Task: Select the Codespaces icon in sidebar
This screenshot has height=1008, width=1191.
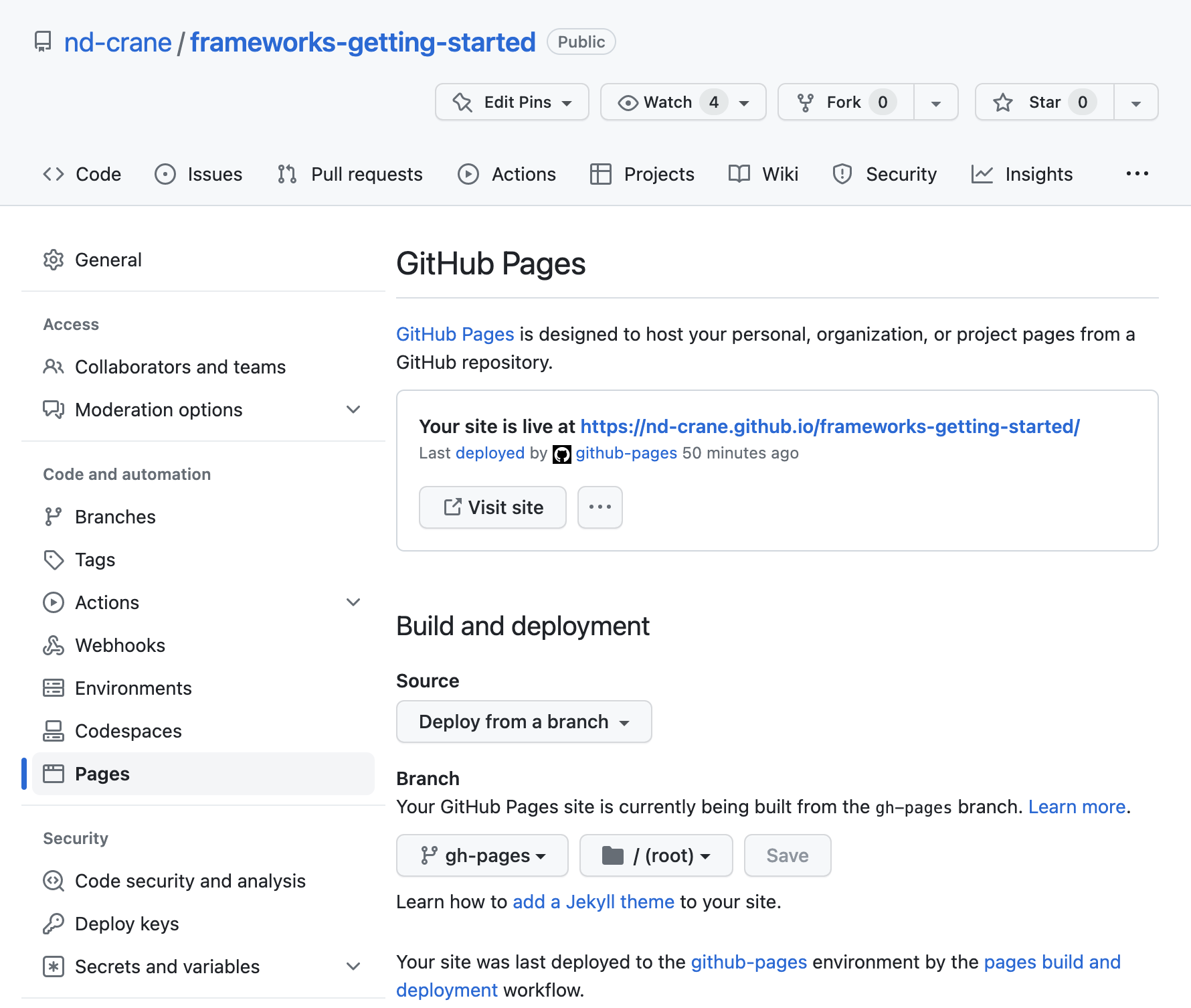Action: point(54,730)
